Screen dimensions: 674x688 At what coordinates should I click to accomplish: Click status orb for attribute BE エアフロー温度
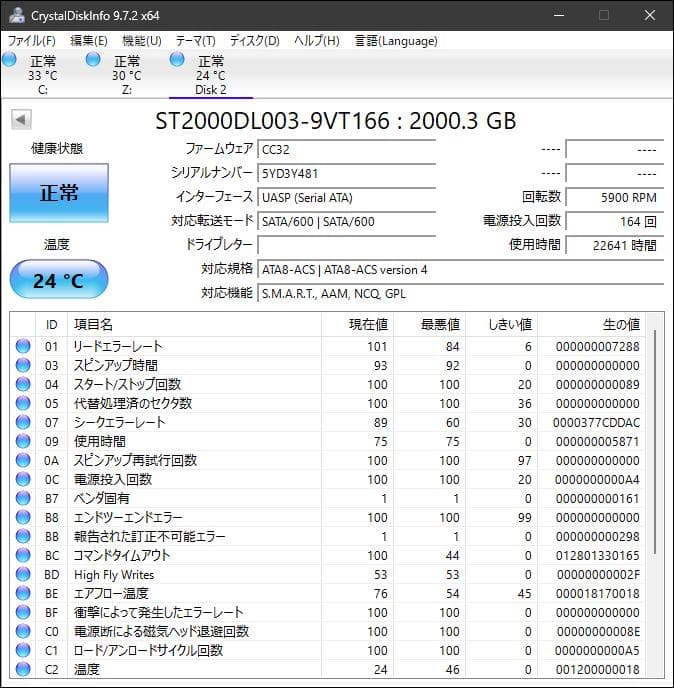23,593
